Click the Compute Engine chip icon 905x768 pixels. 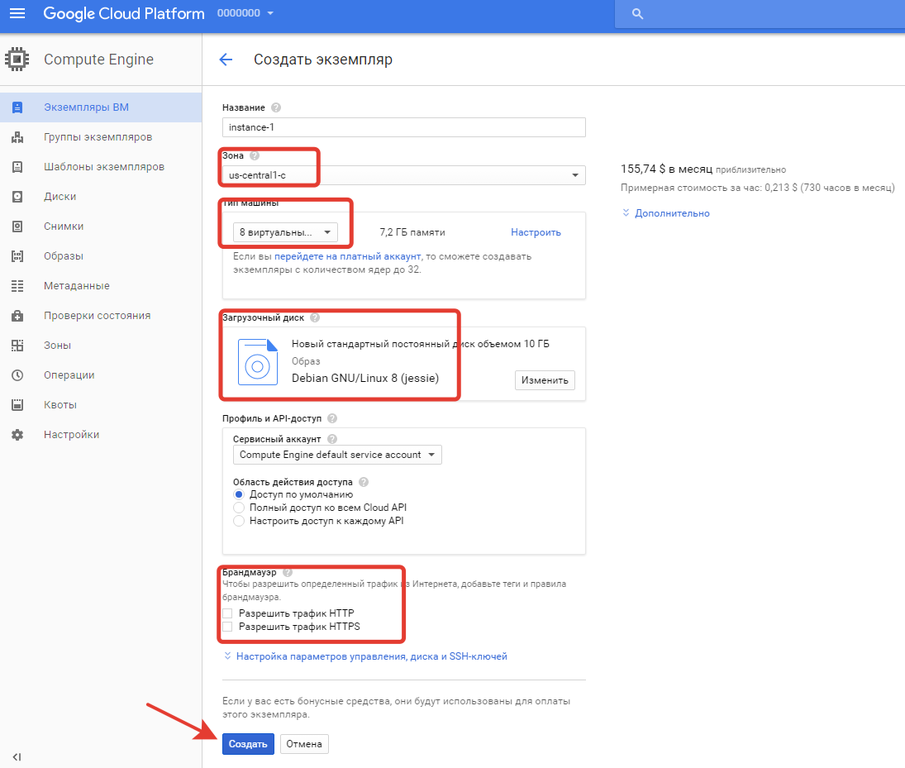coord(17,59)
